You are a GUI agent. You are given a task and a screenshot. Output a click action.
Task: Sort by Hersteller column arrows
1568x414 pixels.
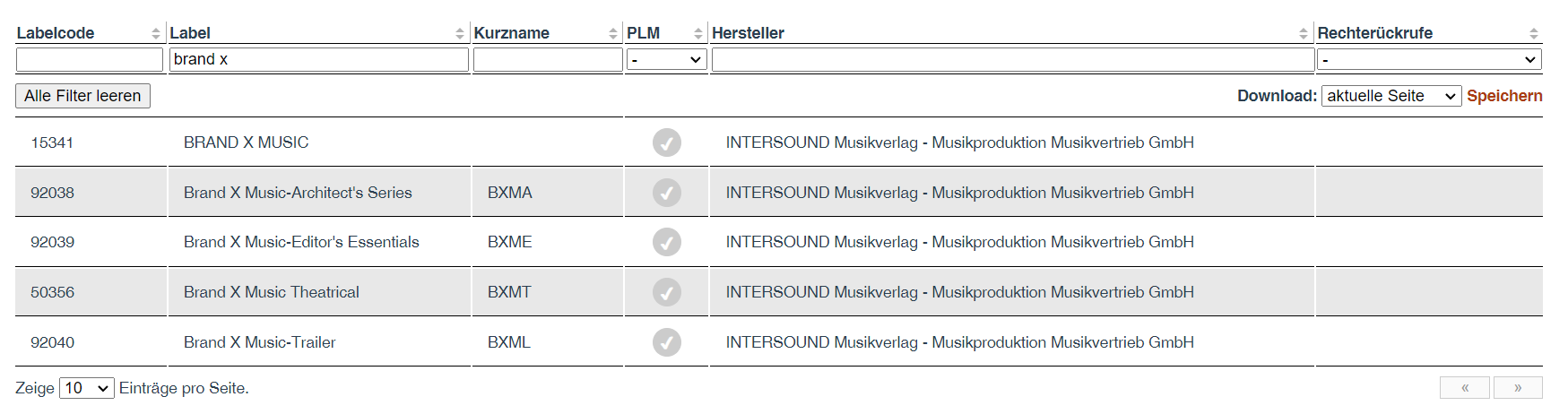tap(1304, 33)
